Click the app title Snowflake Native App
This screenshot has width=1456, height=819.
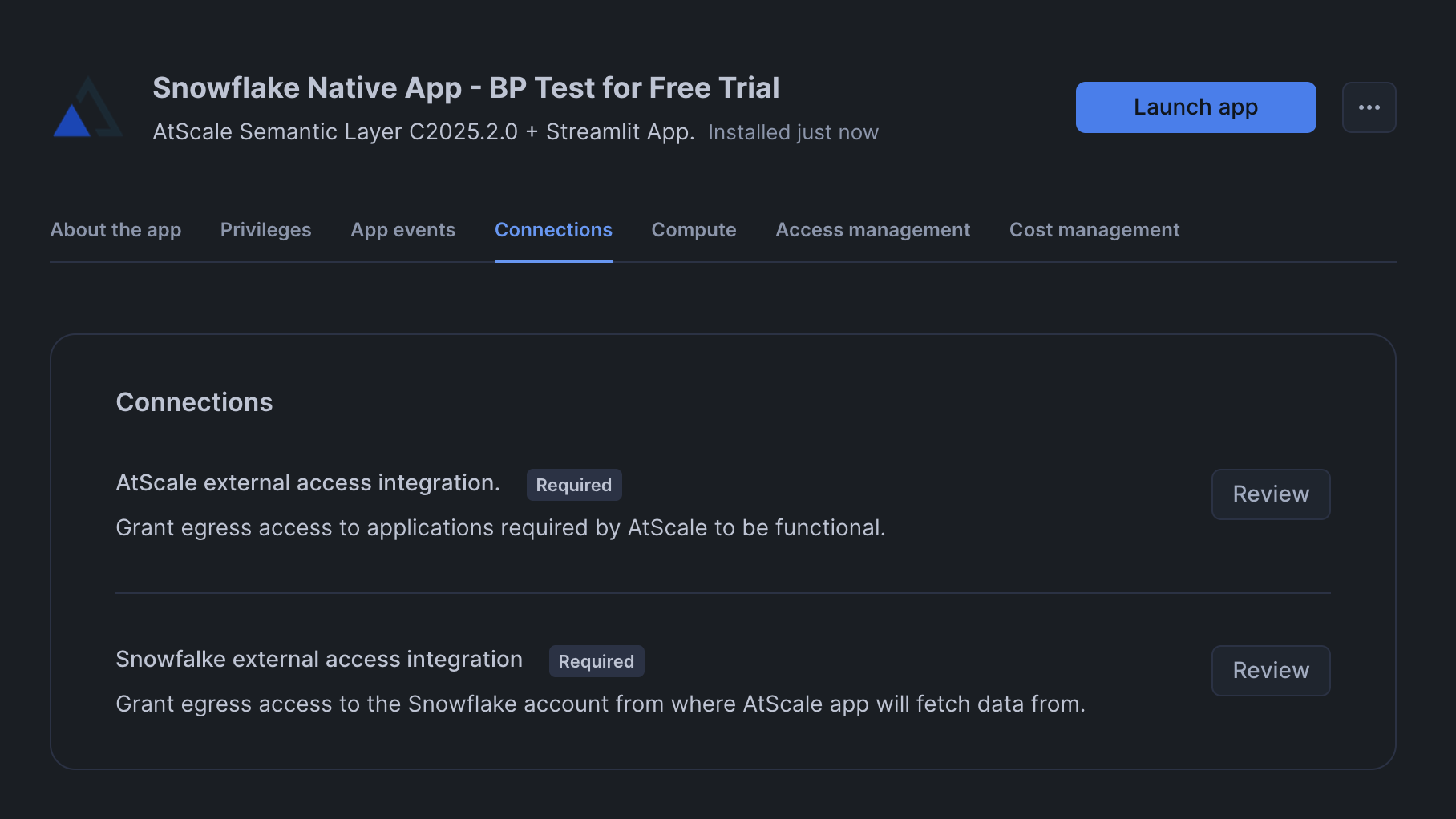(466, 88)
